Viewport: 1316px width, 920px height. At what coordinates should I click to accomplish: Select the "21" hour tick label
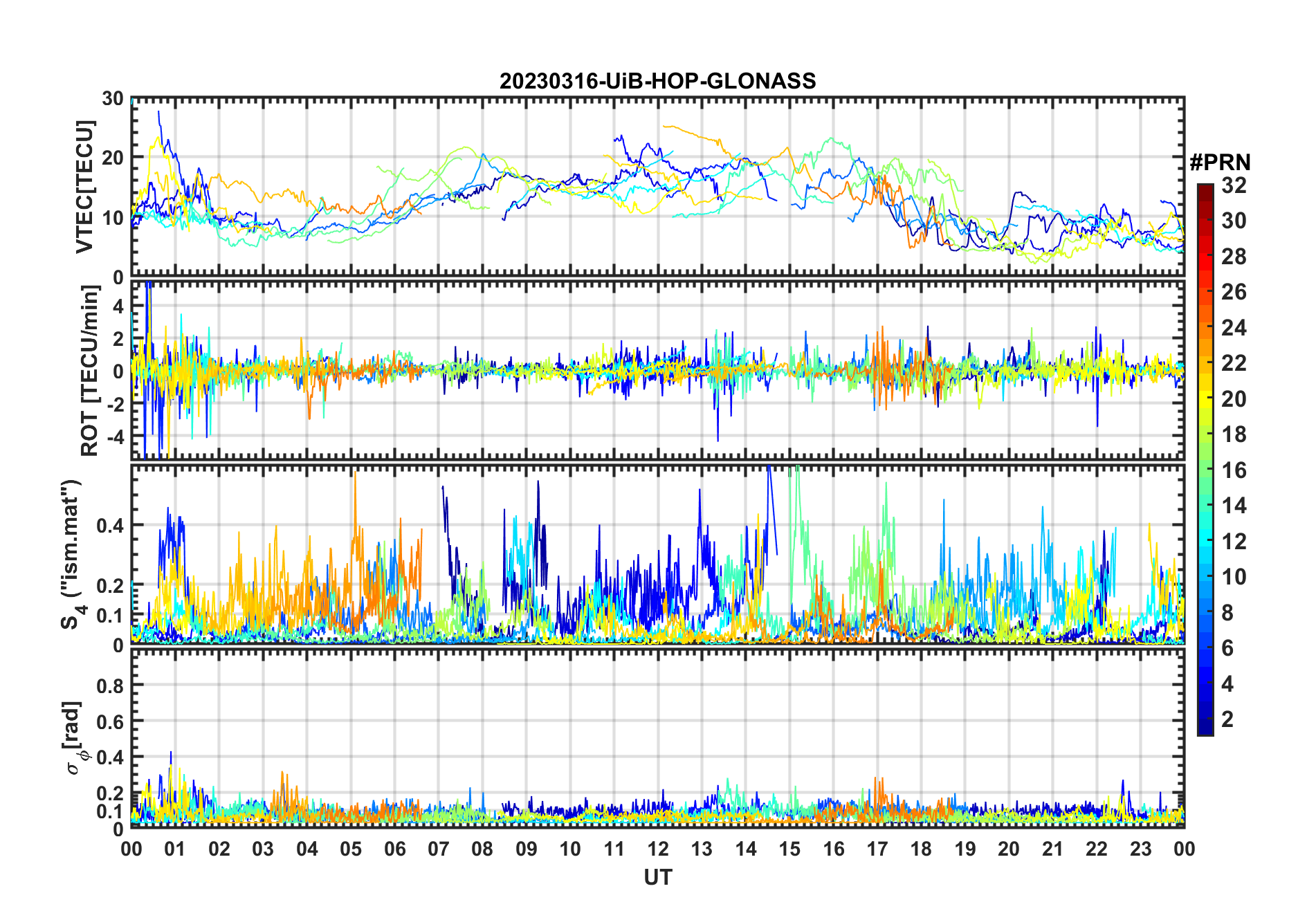coord(1052,849)
